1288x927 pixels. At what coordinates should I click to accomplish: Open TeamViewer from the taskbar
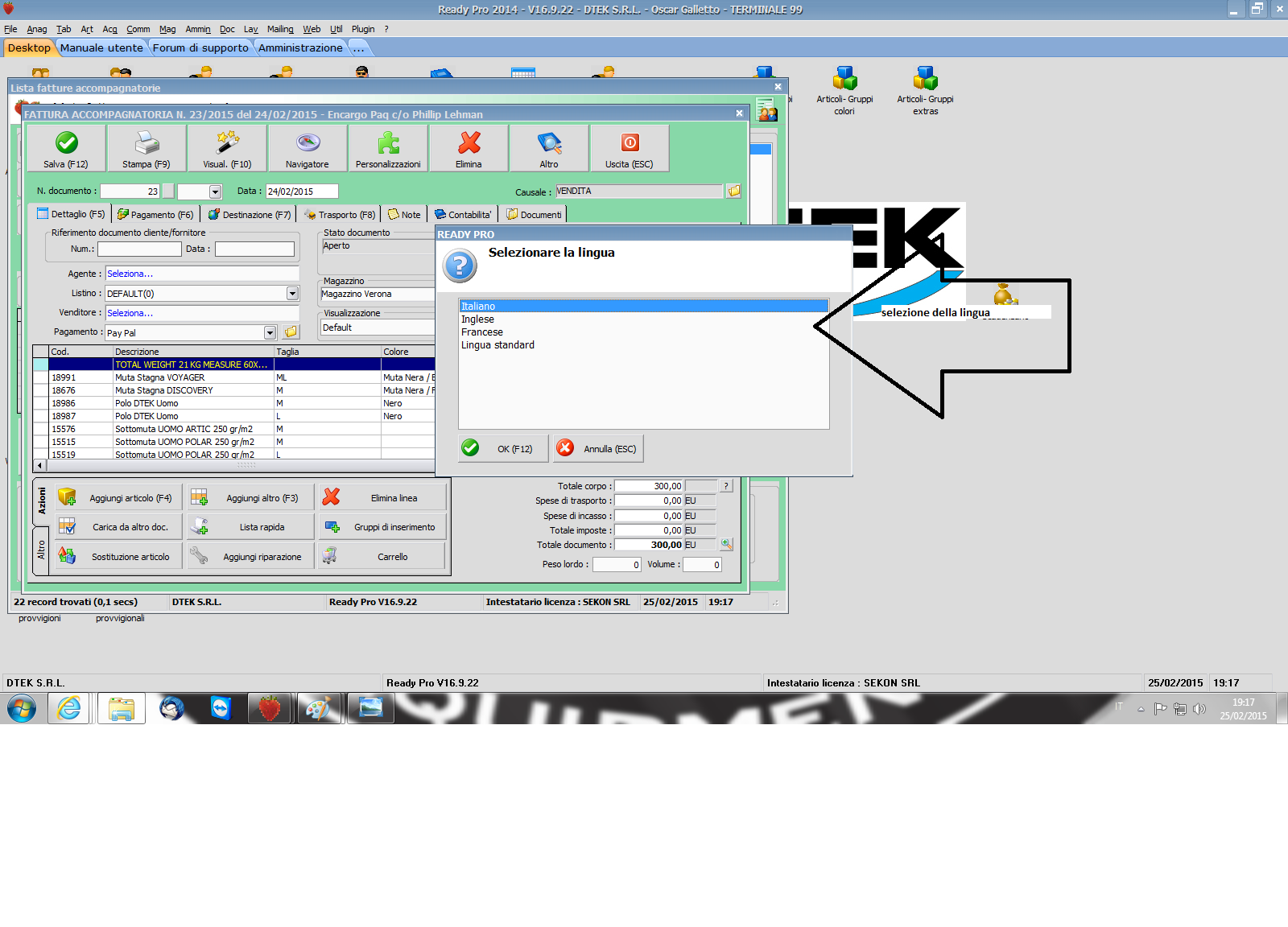coord(221,708)
